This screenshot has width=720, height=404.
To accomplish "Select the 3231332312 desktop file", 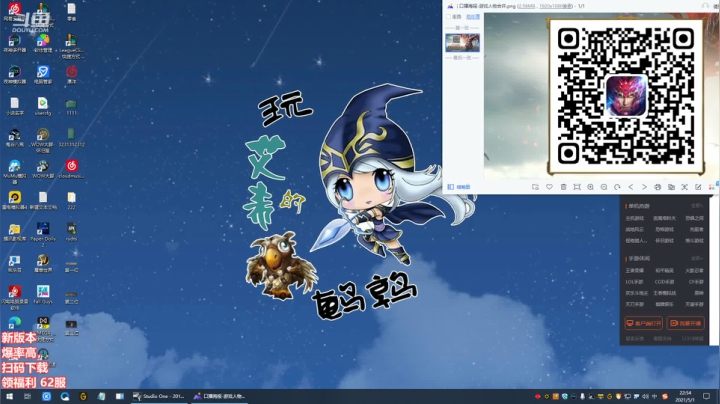I will (x=71, y=138).
